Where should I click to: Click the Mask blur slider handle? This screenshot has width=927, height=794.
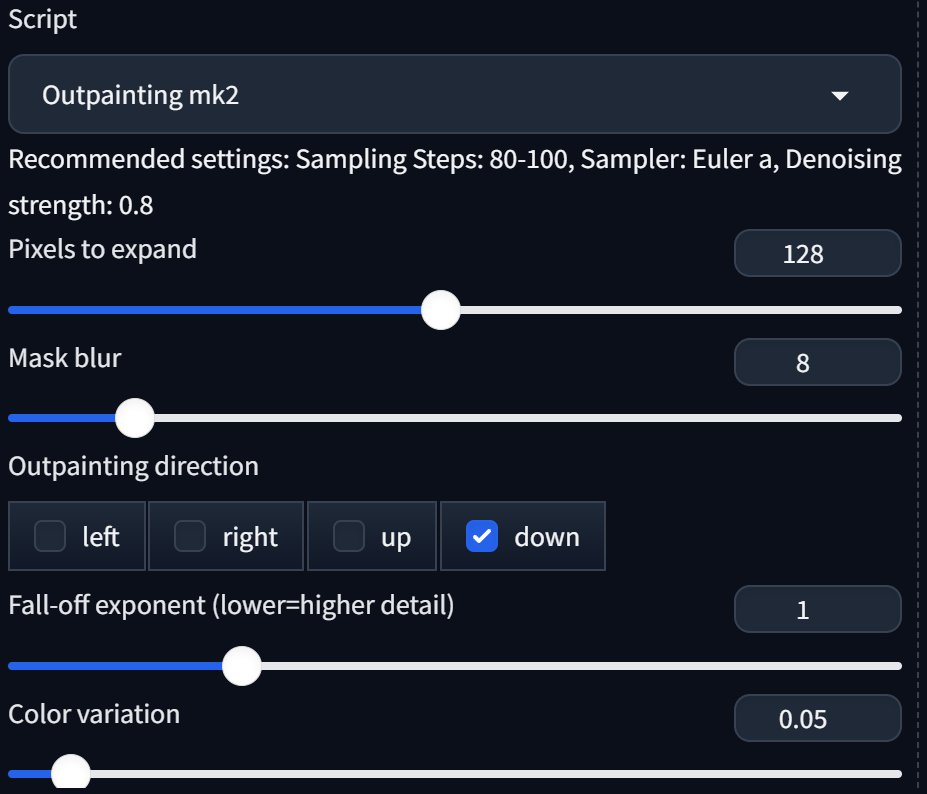coord(134,418)
